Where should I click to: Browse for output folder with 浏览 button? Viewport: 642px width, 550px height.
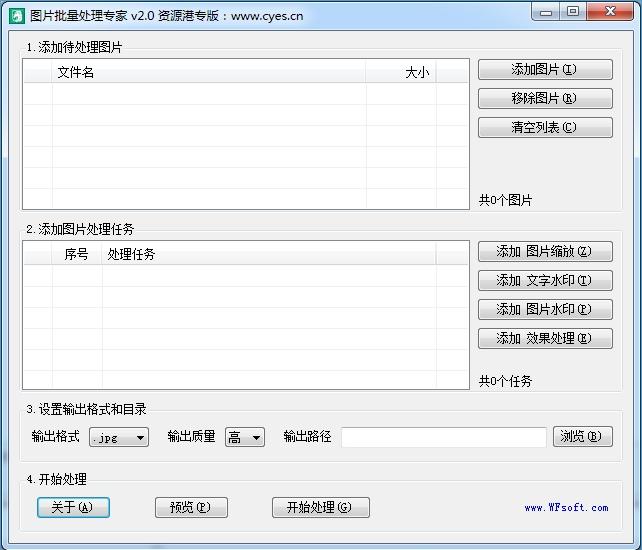(x=582, y=437)
